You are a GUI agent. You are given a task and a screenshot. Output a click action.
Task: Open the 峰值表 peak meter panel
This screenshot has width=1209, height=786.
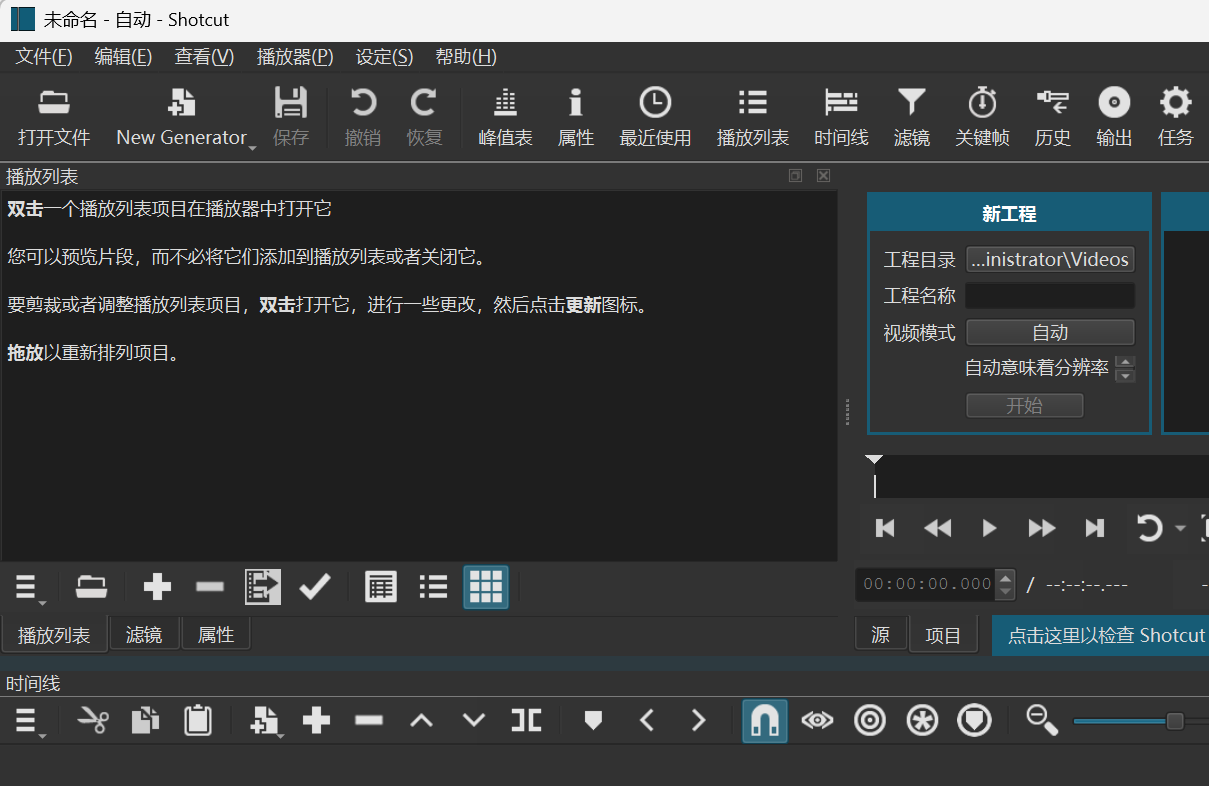505,115
